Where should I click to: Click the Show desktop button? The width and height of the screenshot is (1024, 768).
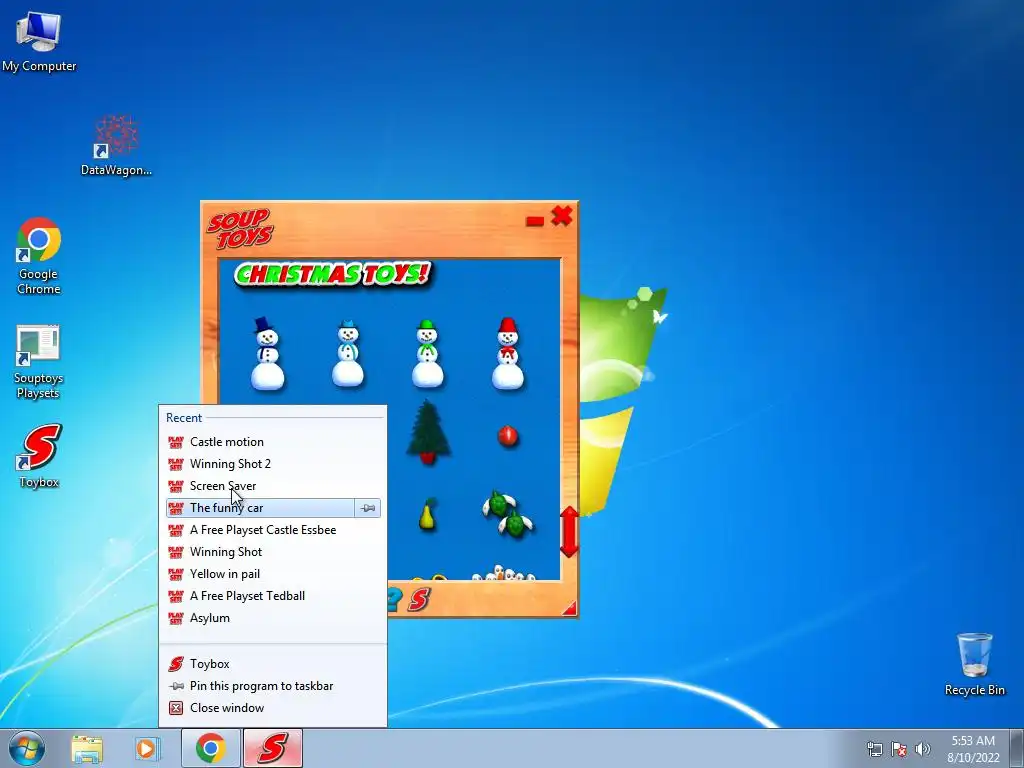(1017, 749)
